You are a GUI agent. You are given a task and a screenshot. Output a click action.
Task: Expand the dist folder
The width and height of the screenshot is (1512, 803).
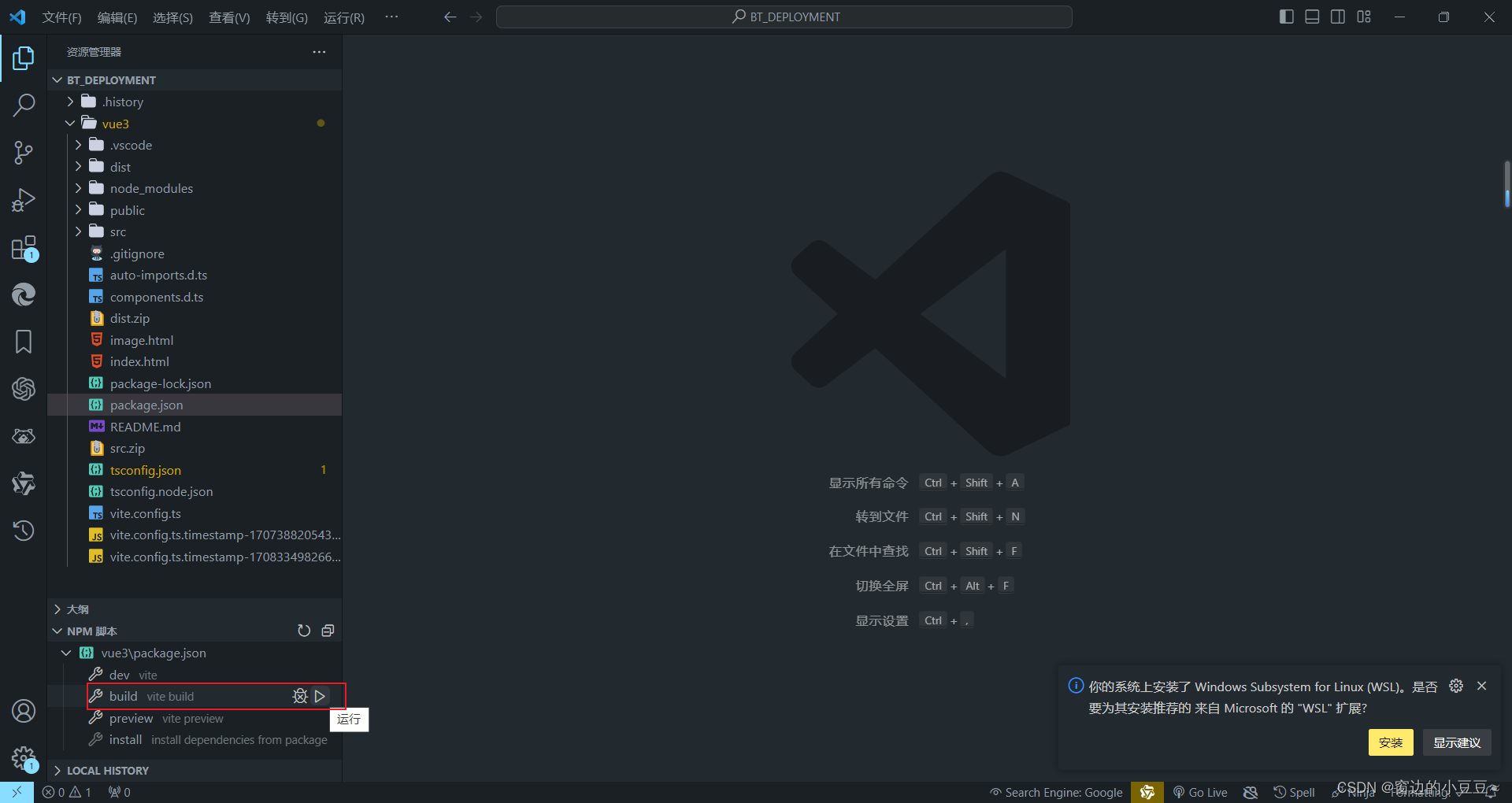click(x=78, y=167)
